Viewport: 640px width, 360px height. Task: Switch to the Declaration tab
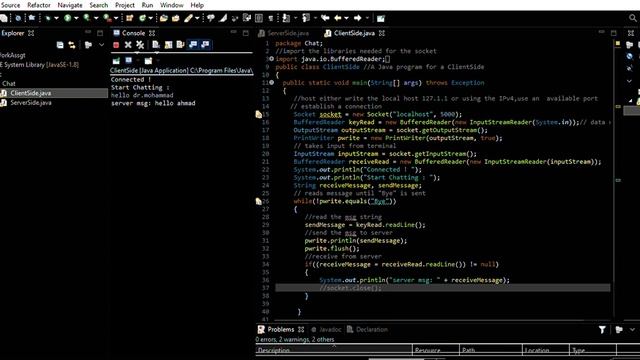(367, 329)
